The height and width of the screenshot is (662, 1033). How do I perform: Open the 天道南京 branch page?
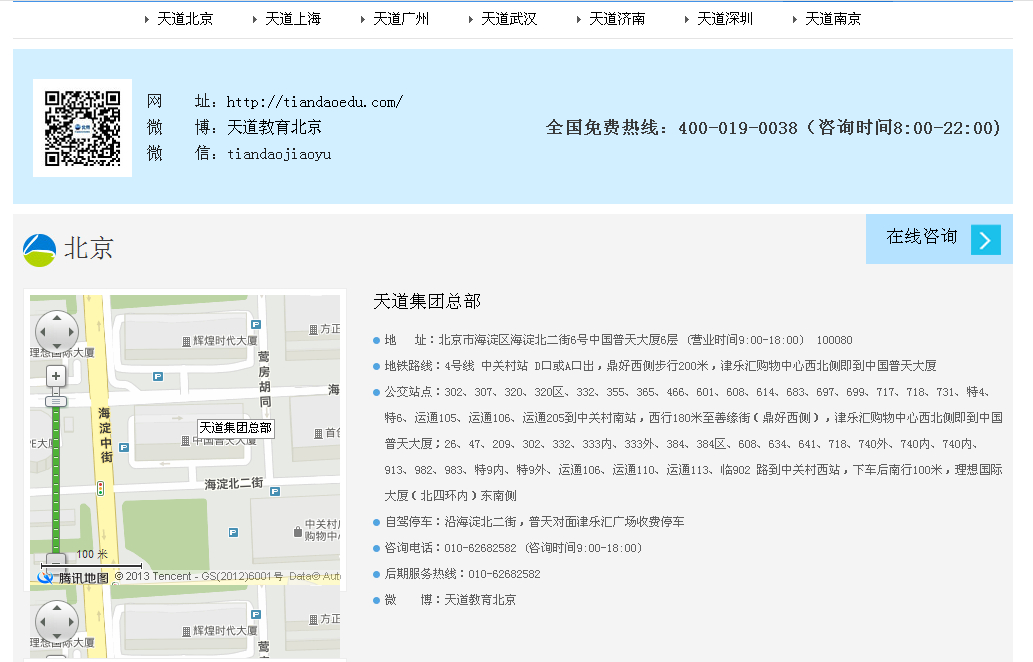coord(833,19)
